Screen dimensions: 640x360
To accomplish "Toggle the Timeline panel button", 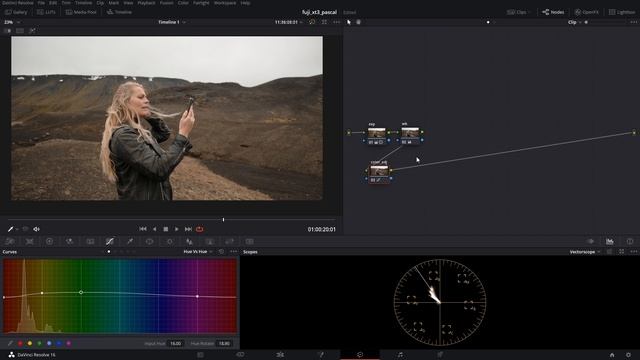I will coord(119,12).
